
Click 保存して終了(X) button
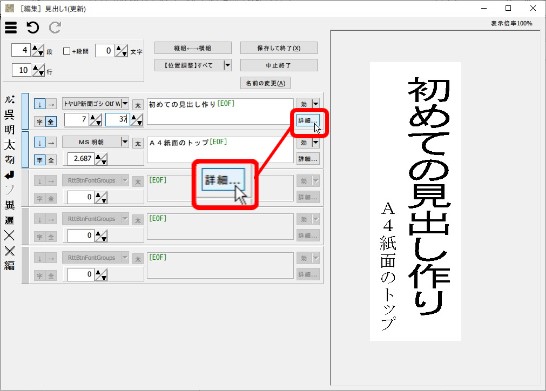(x=279, y=48)
